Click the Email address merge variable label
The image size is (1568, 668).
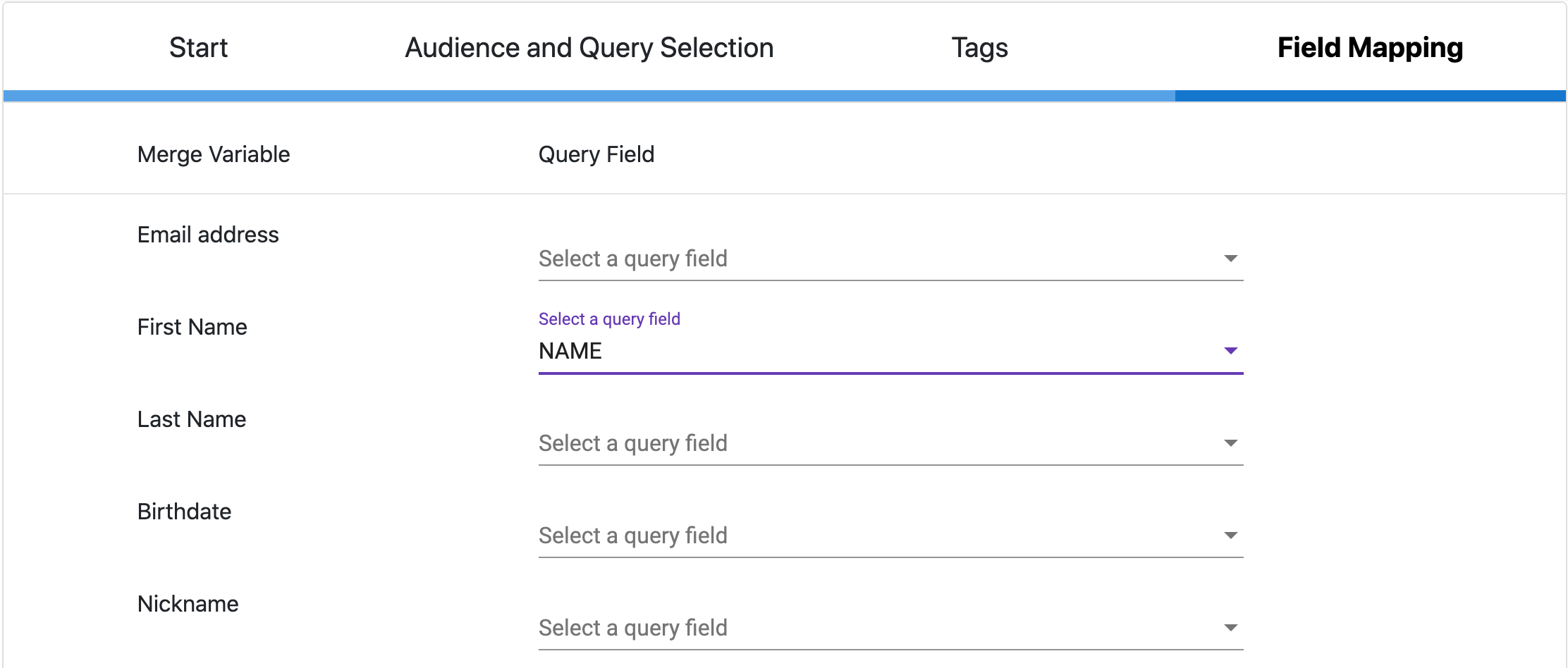(x=208, y=235)
